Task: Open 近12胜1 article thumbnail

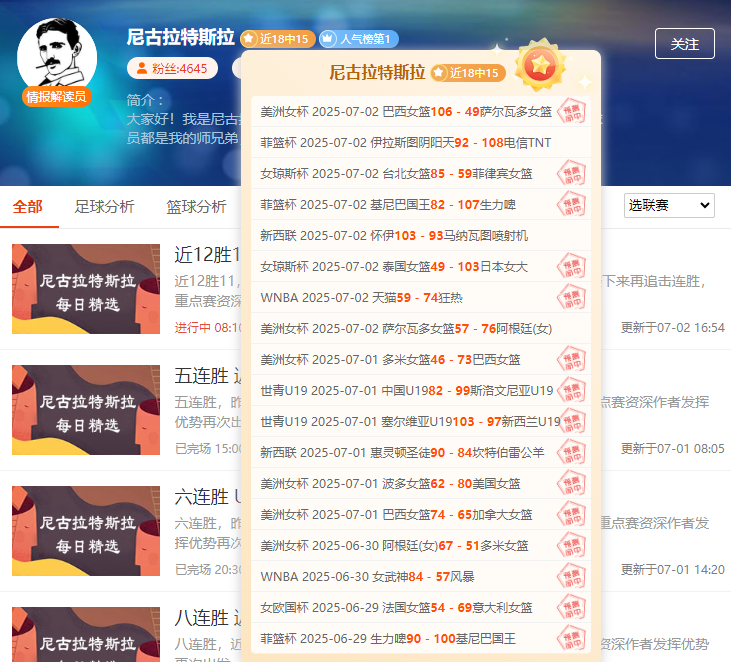Action: (86, 289)
